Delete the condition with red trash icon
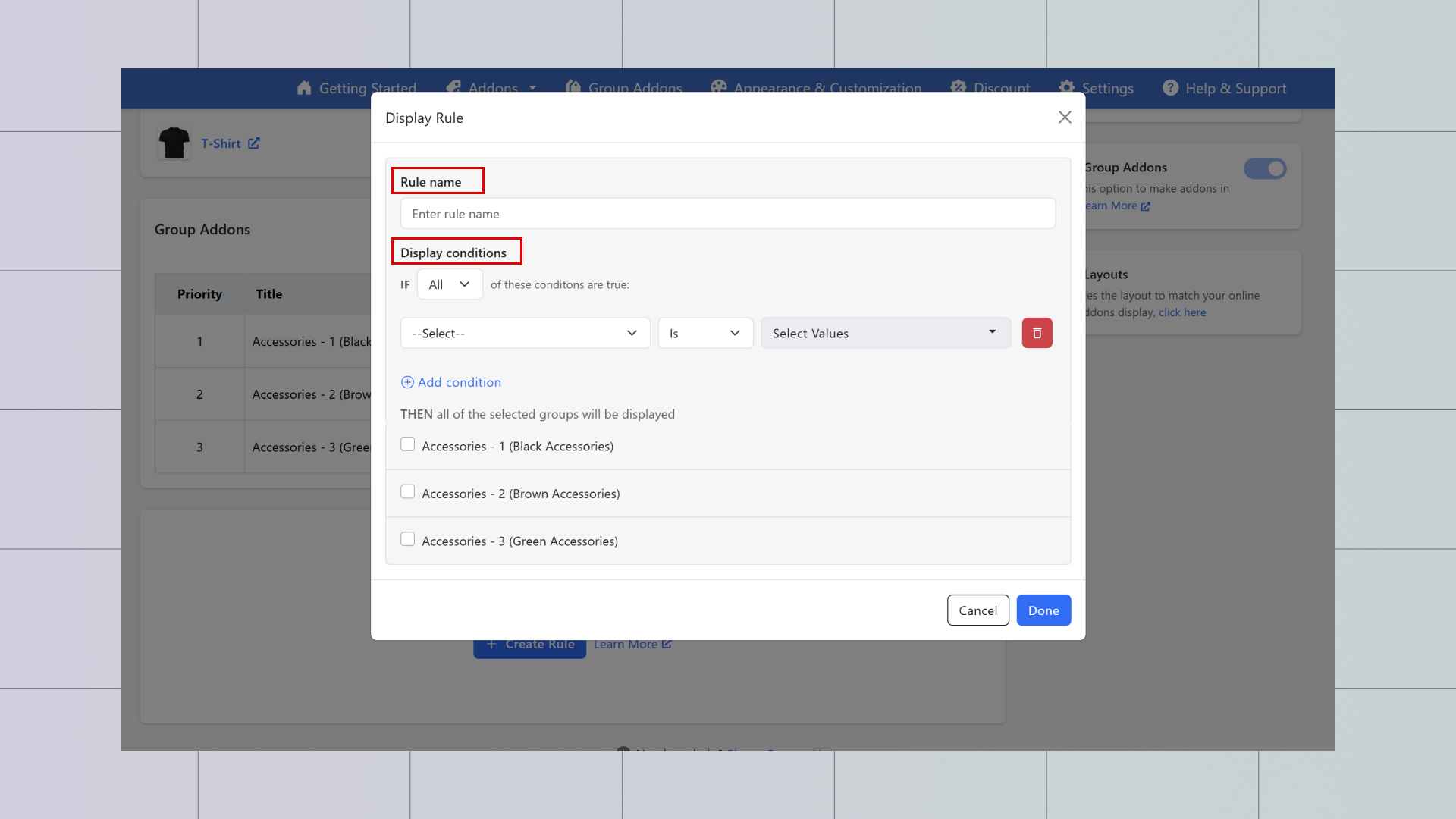The image size is (1456, 819). coord(1037,333)
